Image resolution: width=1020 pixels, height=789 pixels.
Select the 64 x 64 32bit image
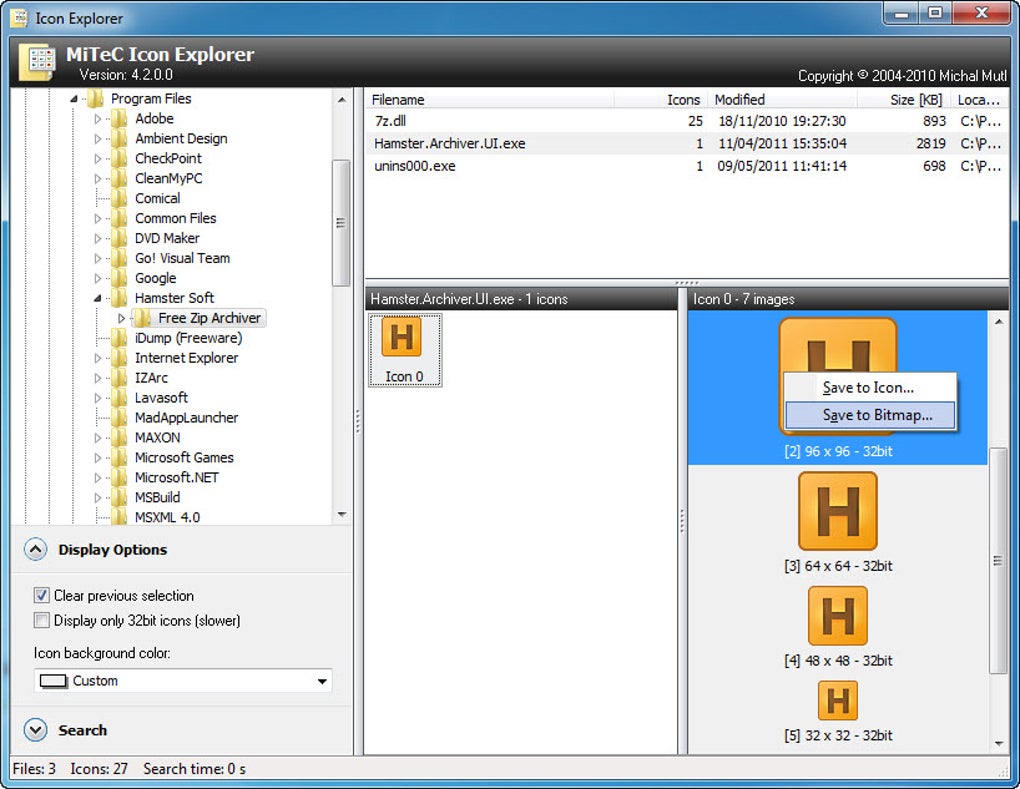click(x=838, y=511)
